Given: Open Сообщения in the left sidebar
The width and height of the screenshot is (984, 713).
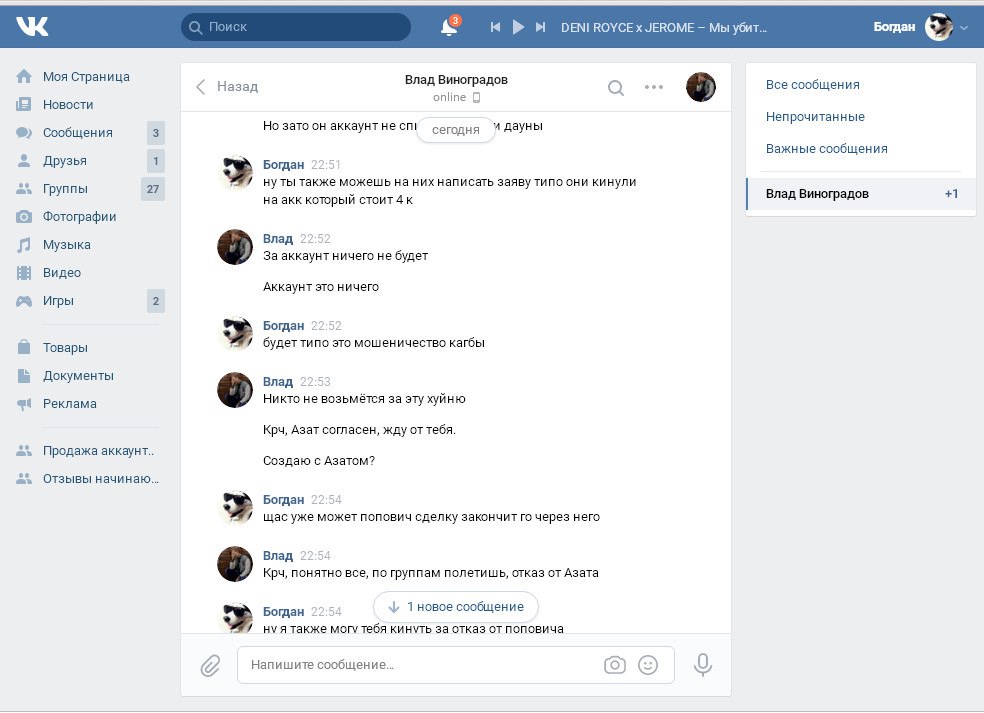Looking at the screenshot, I should tap(77, 133).
